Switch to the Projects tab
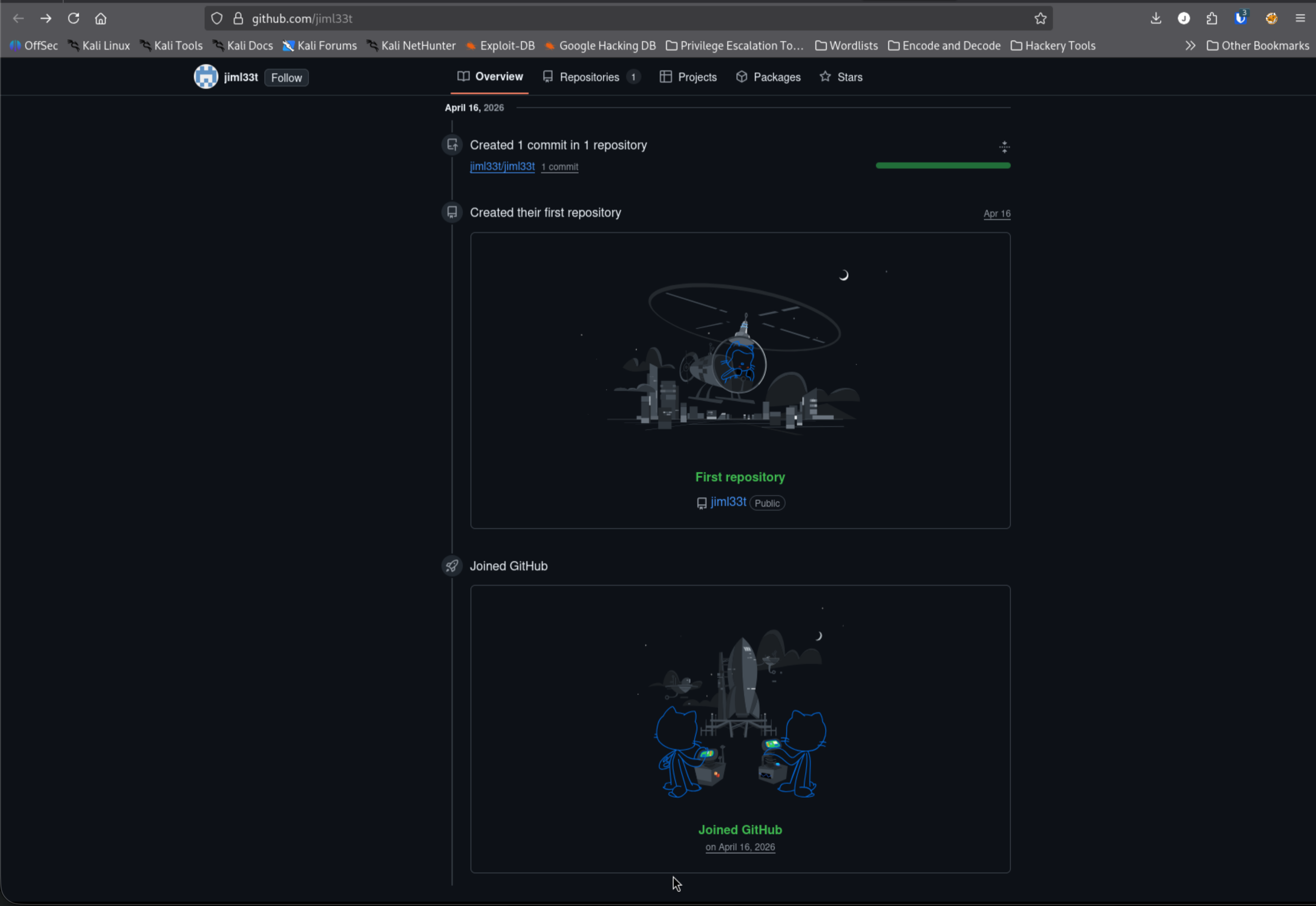The height and width of the screenshot is (906, 1316). click(x=688, y=77)
